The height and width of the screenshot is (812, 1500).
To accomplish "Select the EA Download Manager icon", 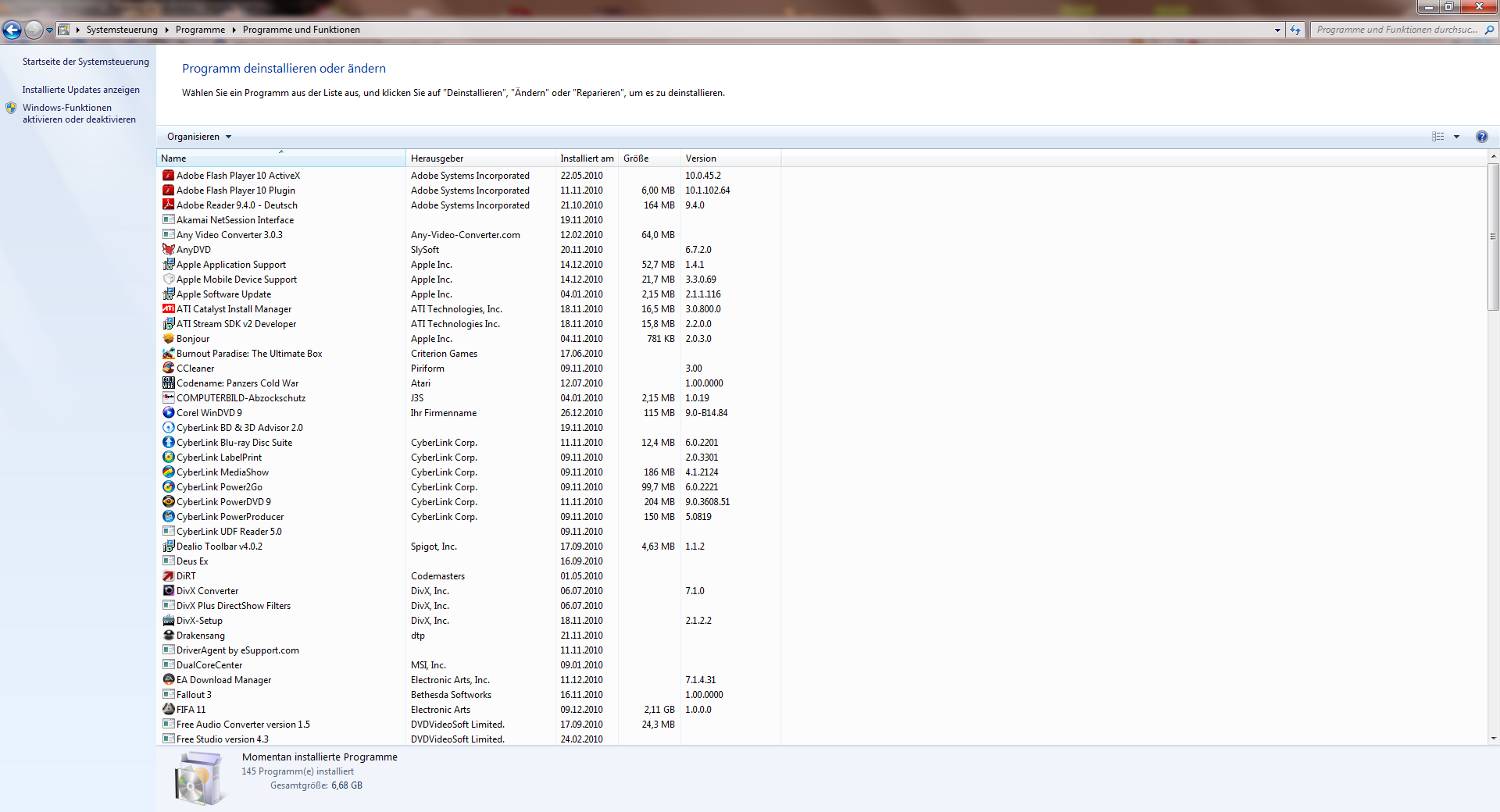I will (168, 680).
